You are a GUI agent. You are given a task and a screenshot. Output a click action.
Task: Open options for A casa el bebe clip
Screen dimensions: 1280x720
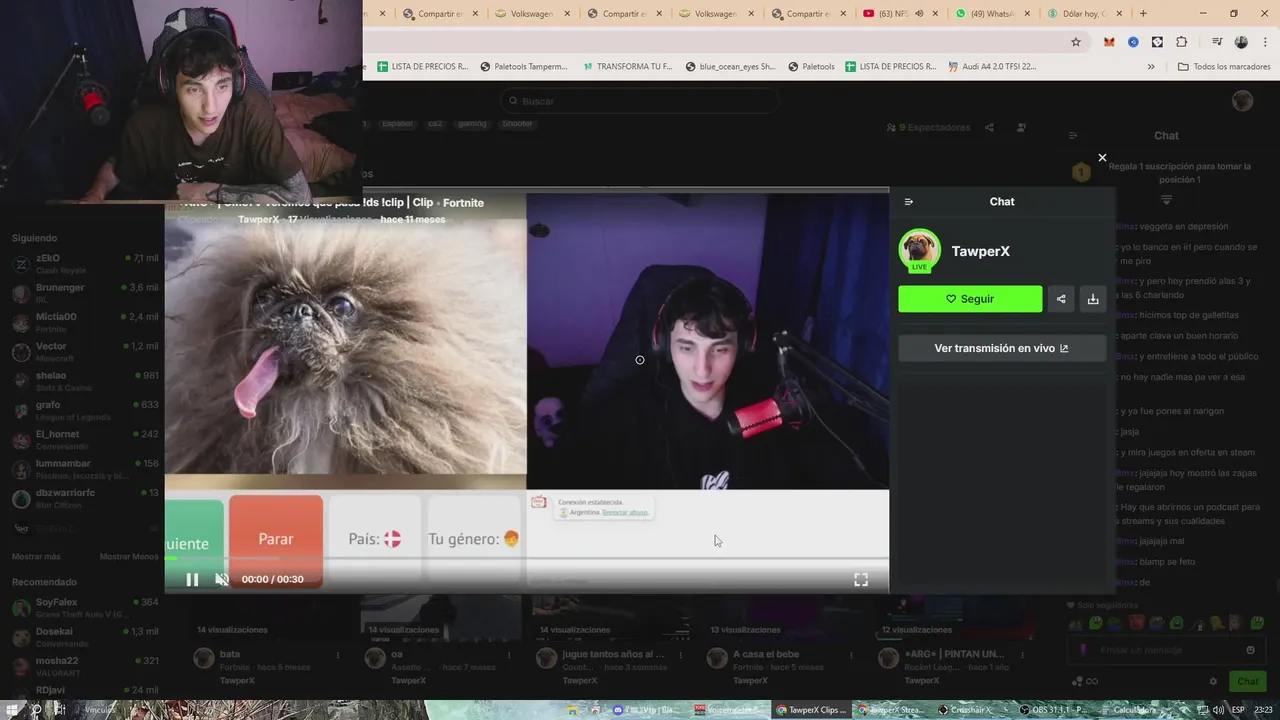853,656
